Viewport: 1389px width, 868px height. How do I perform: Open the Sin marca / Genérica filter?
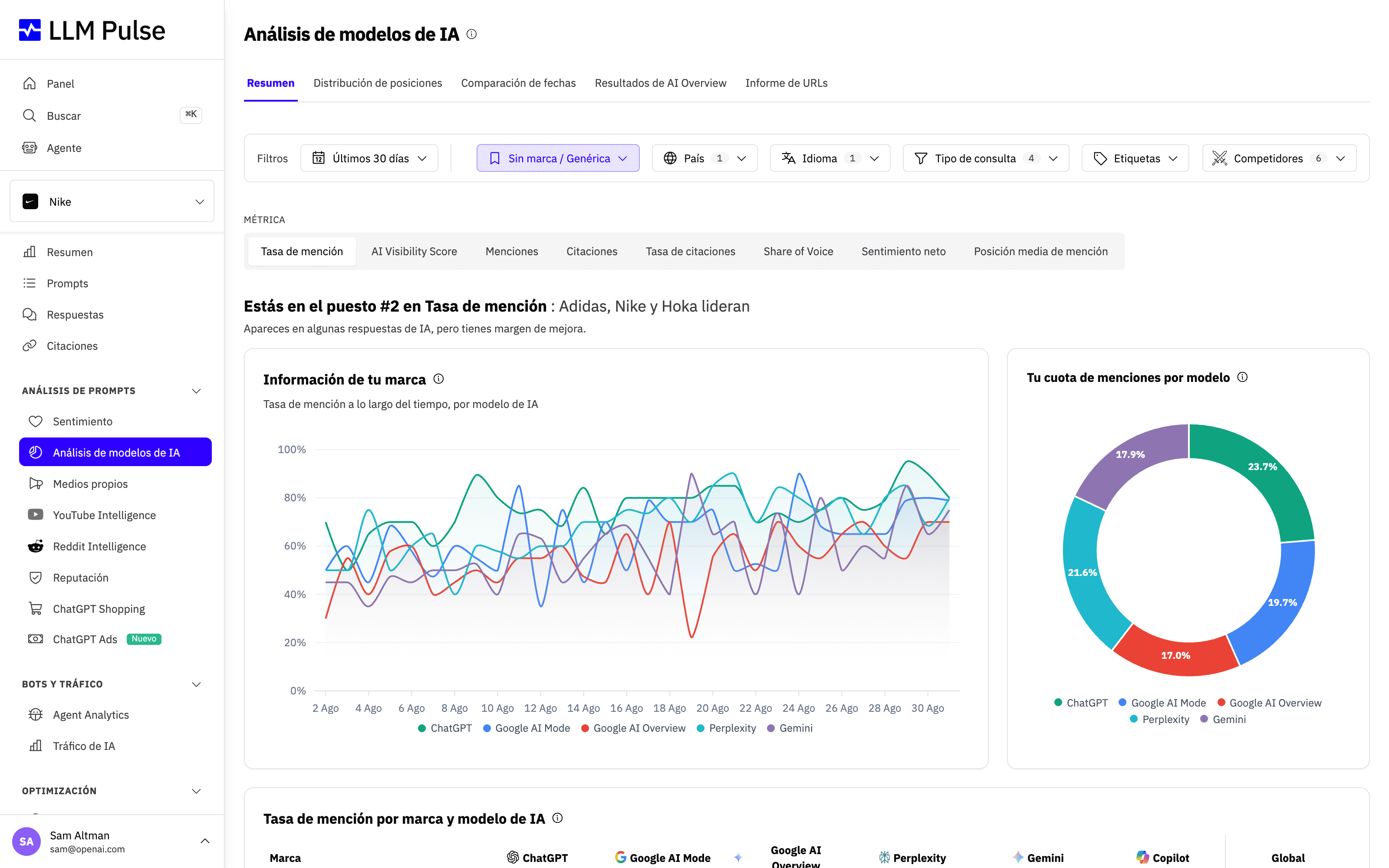(x=558, y=158)
